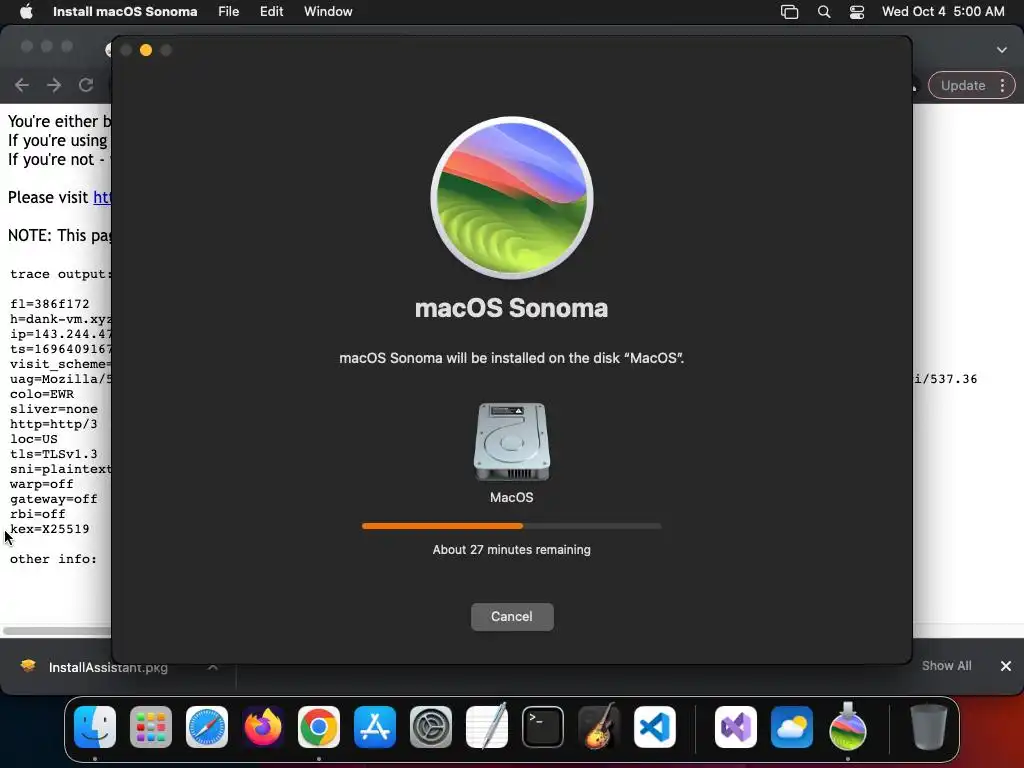Open Terminal from the Dock
This screenshot has height=768, width=1024.
coord(543,727)
